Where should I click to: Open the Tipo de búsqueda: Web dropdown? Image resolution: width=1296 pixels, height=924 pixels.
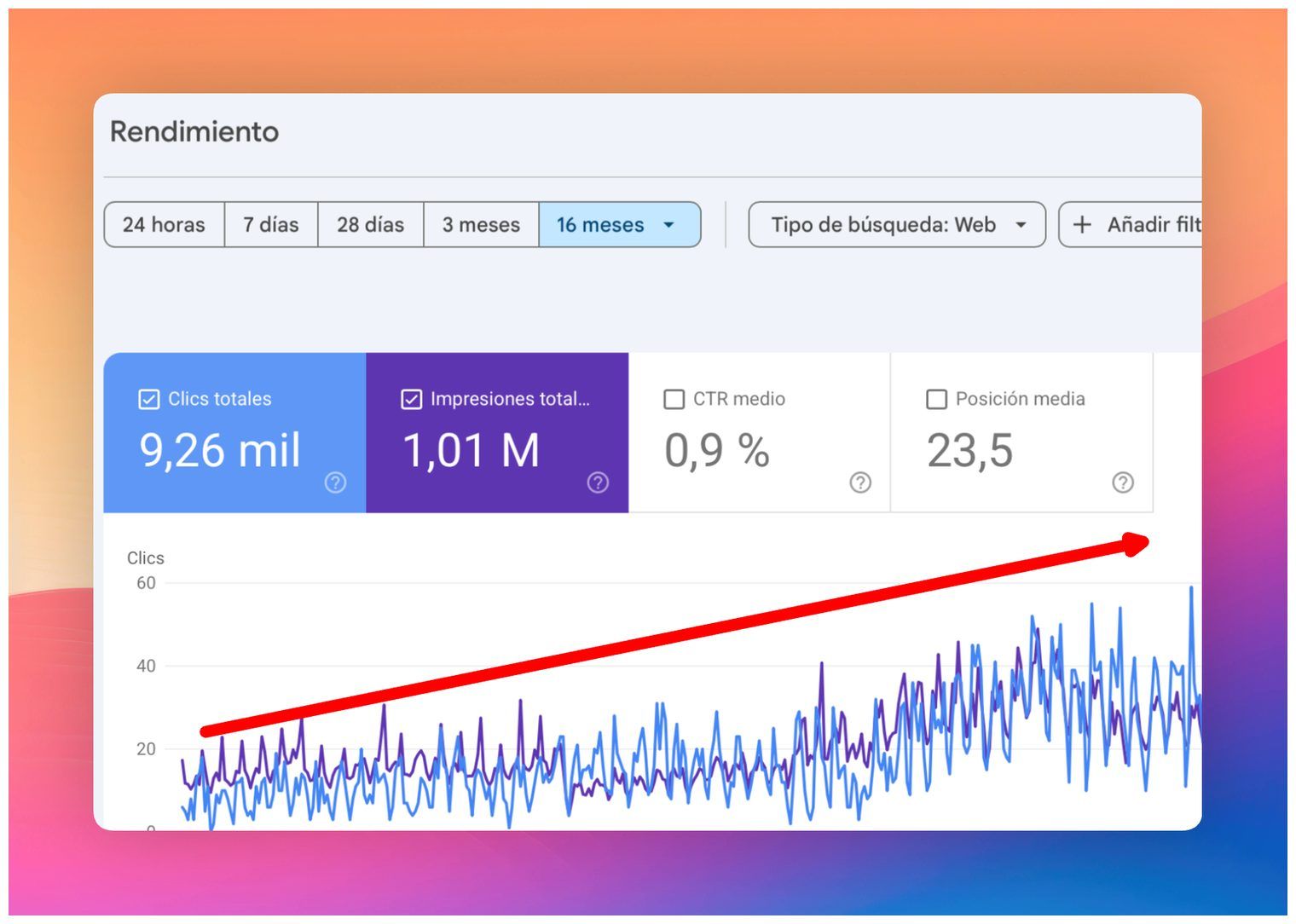[x=897, y=224]
